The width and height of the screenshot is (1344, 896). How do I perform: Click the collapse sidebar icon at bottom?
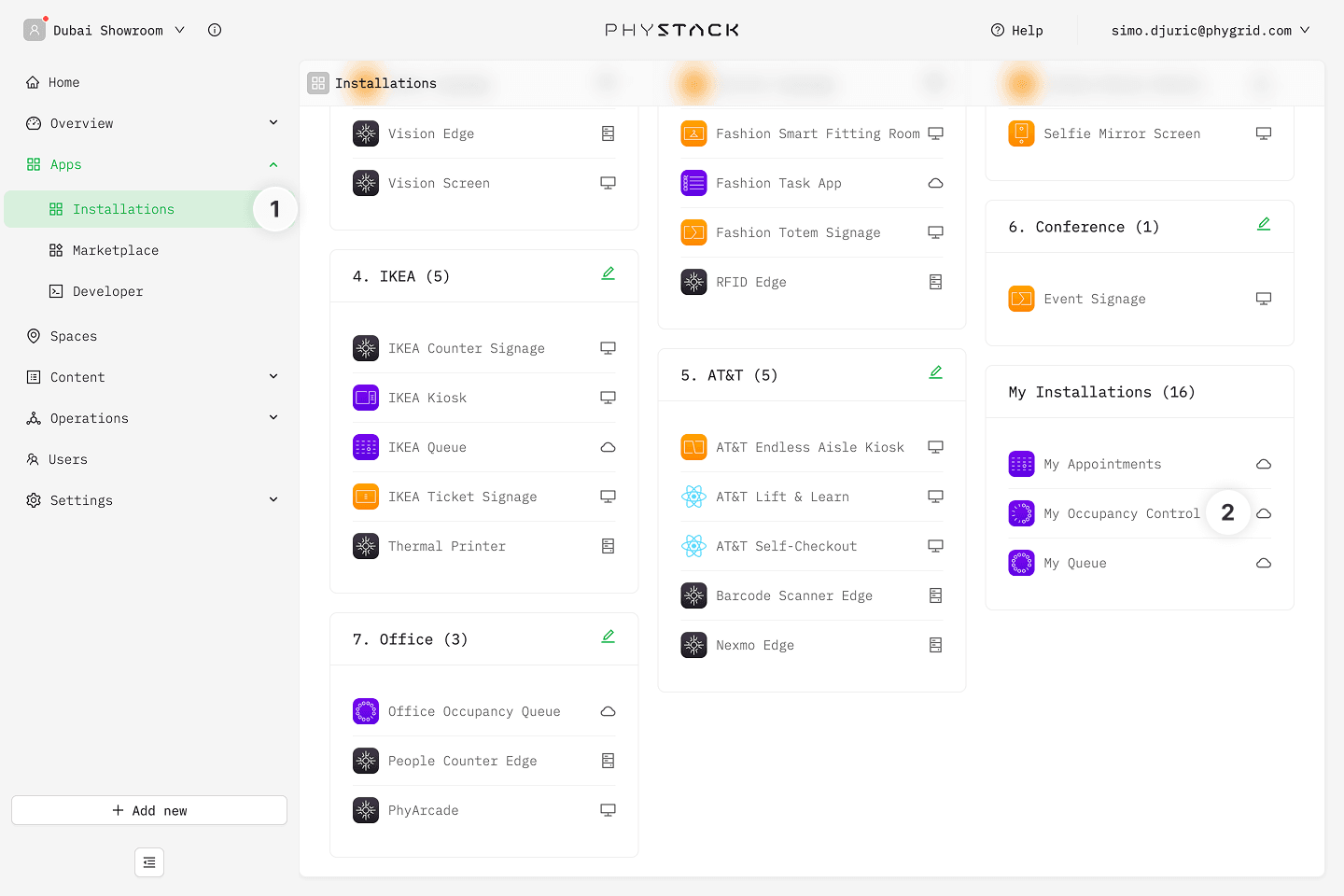(x=149, y=862)
